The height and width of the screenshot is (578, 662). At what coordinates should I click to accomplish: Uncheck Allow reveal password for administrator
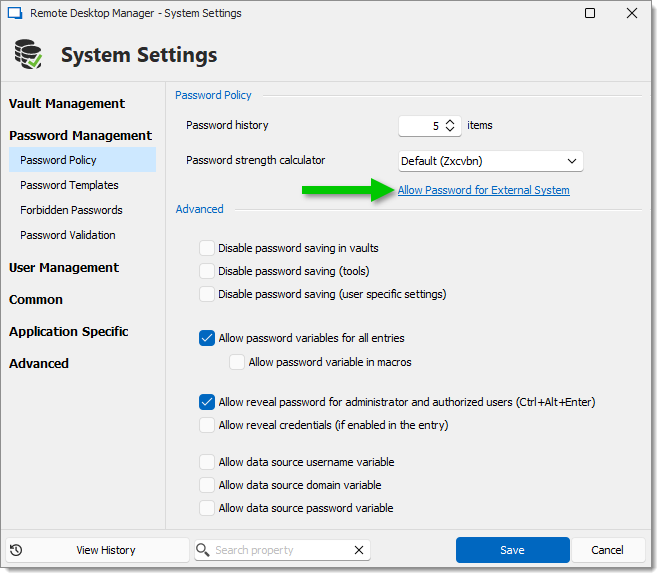[x=207, y=402]
